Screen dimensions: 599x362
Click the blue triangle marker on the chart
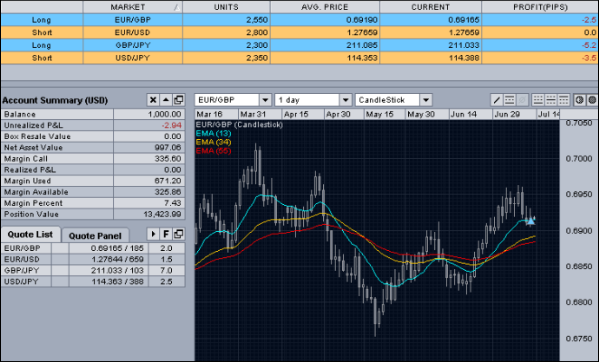[x=531, y=220]
